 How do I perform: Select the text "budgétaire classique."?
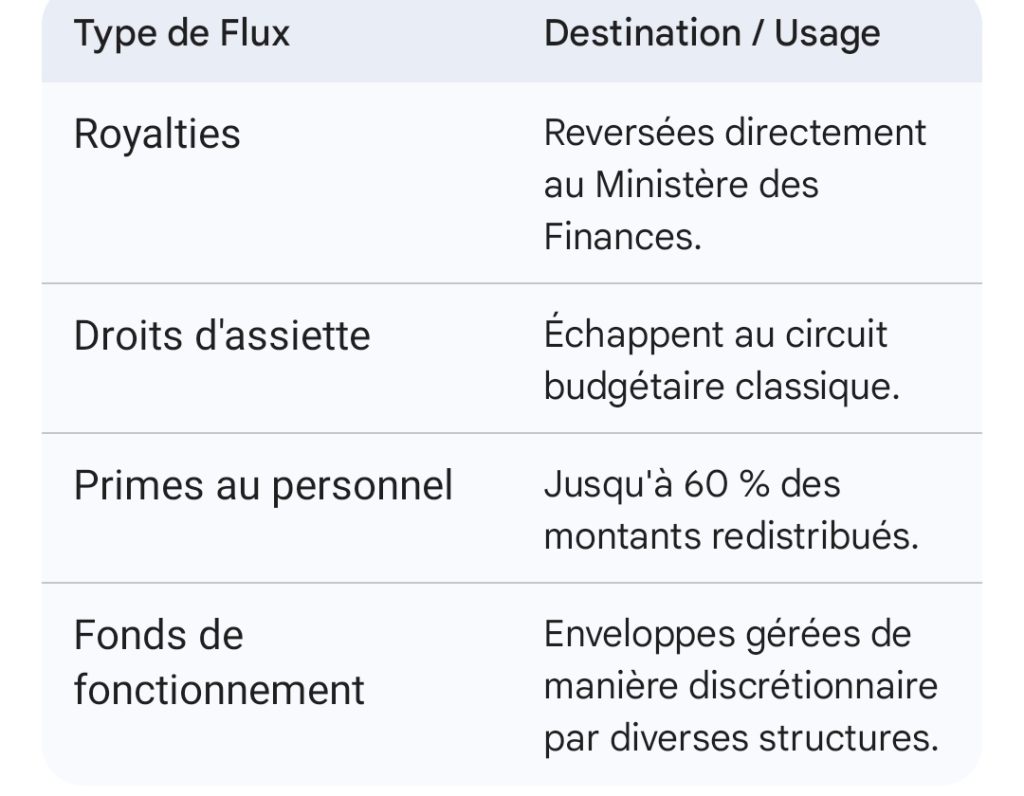coord(721,386)
